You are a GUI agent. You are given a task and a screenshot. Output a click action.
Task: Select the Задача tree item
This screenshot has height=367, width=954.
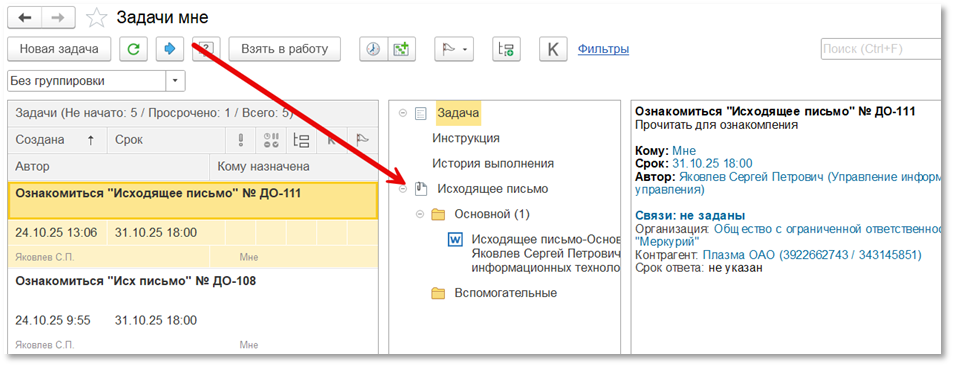point(458,113)
